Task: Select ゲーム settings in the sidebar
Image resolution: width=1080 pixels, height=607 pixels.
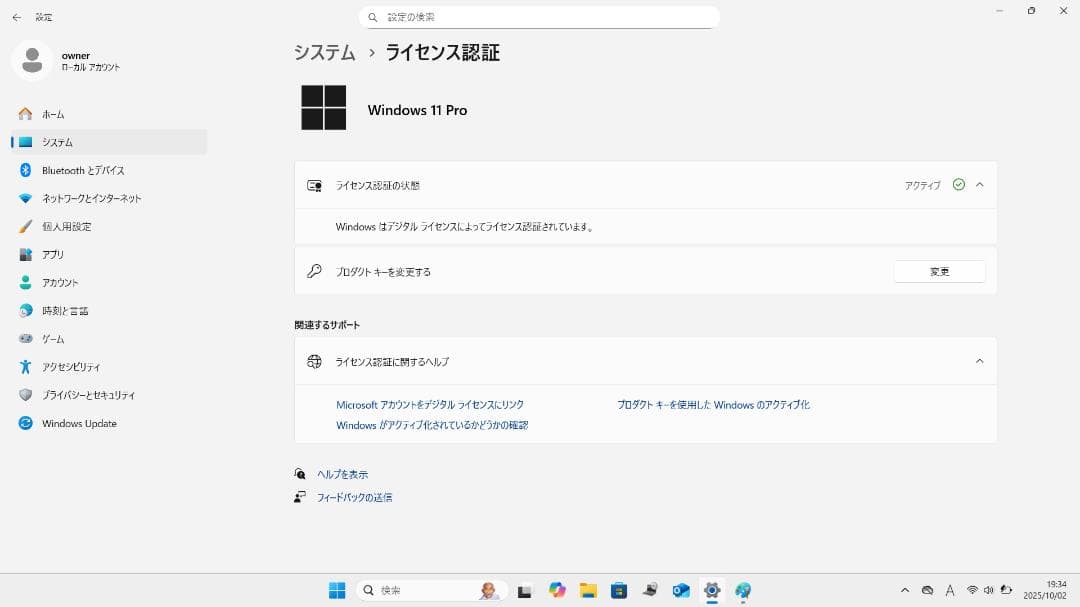Action: pyautogui.click(x=55, y=339)
